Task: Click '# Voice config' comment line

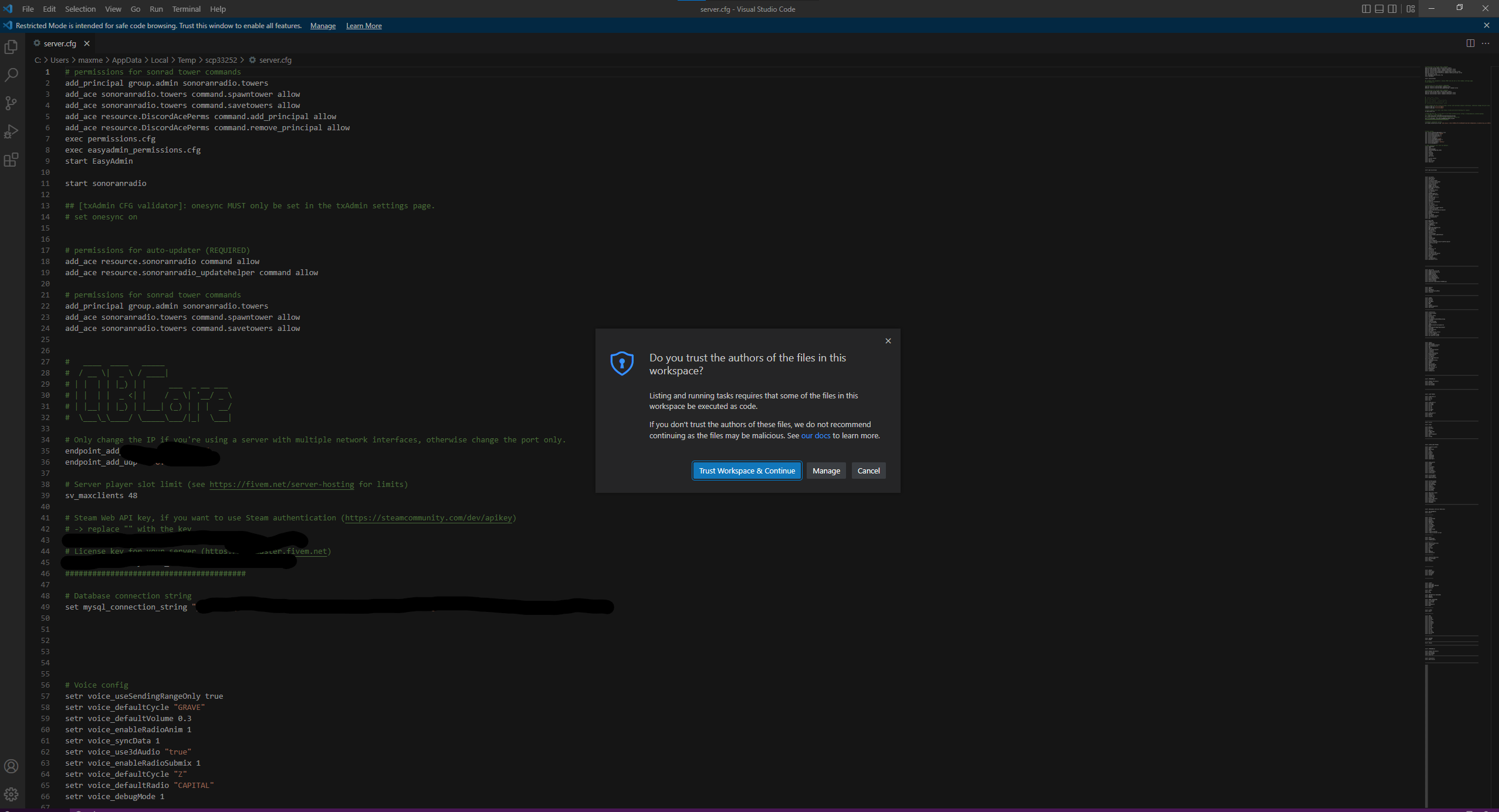Action: tap(97, 685)
